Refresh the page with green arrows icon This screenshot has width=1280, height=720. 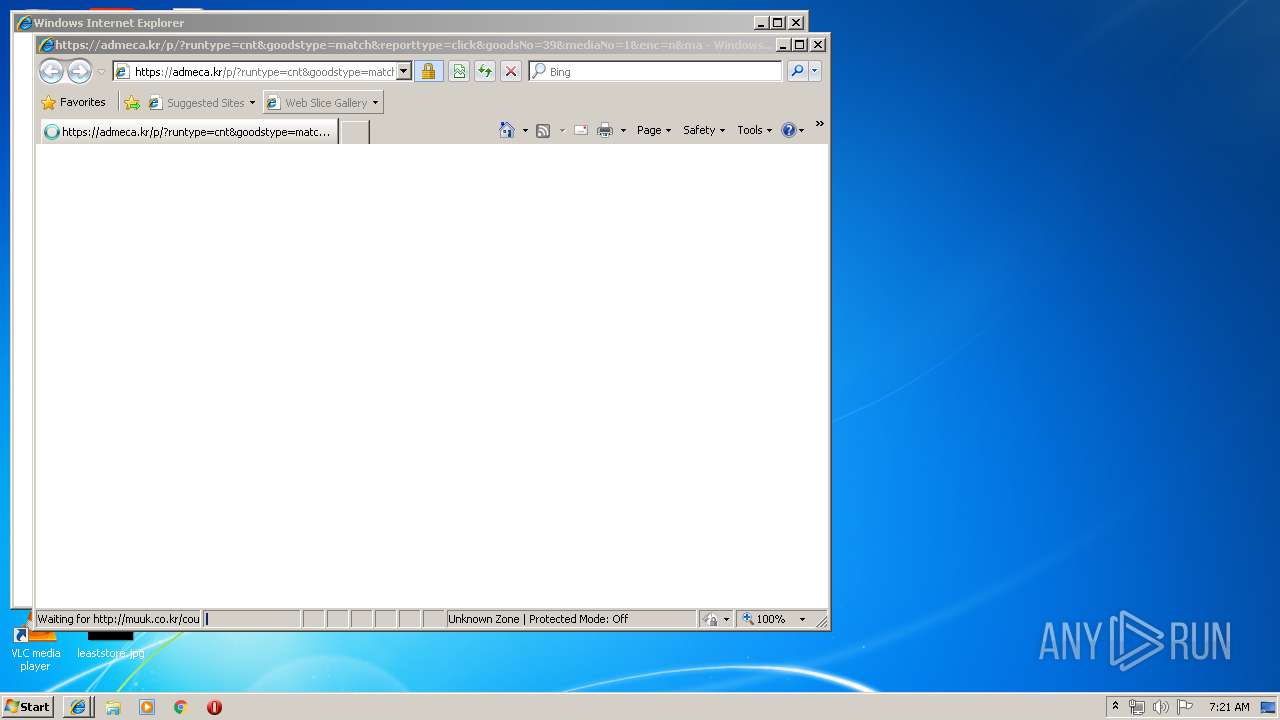(485, 72)
